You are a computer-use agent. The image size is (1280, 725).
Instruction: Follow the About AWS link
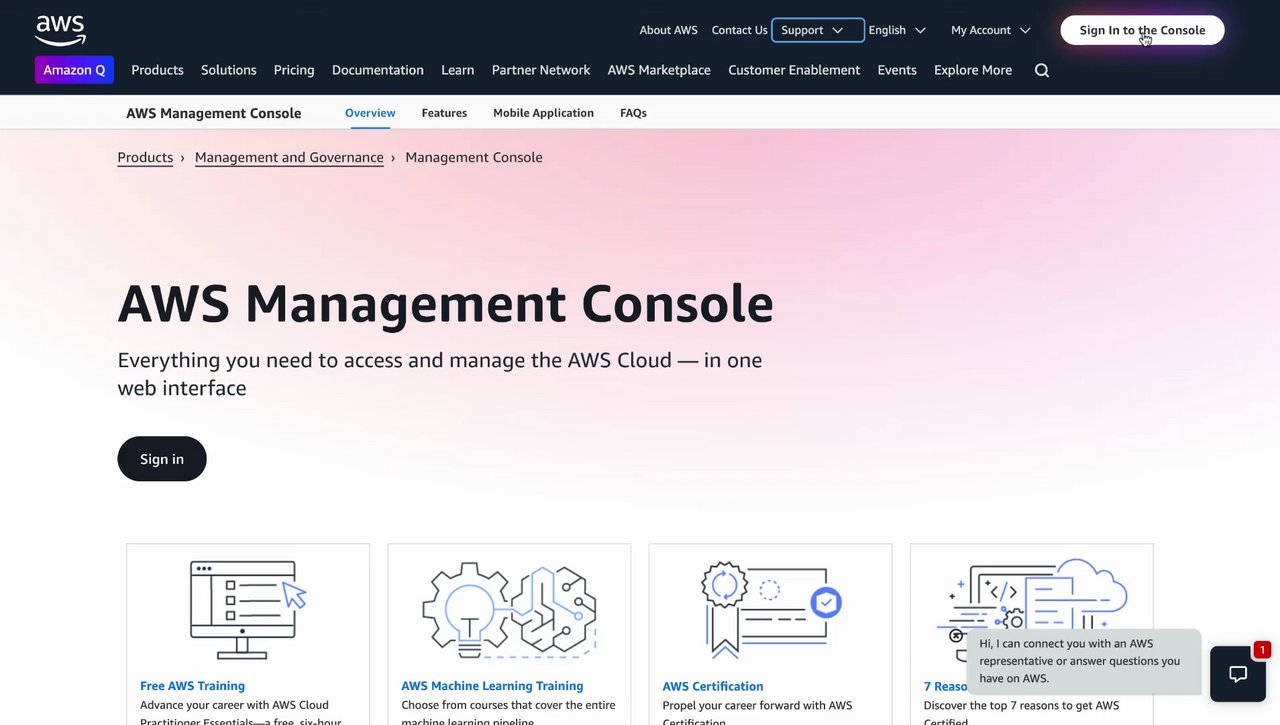pos(669,30)
